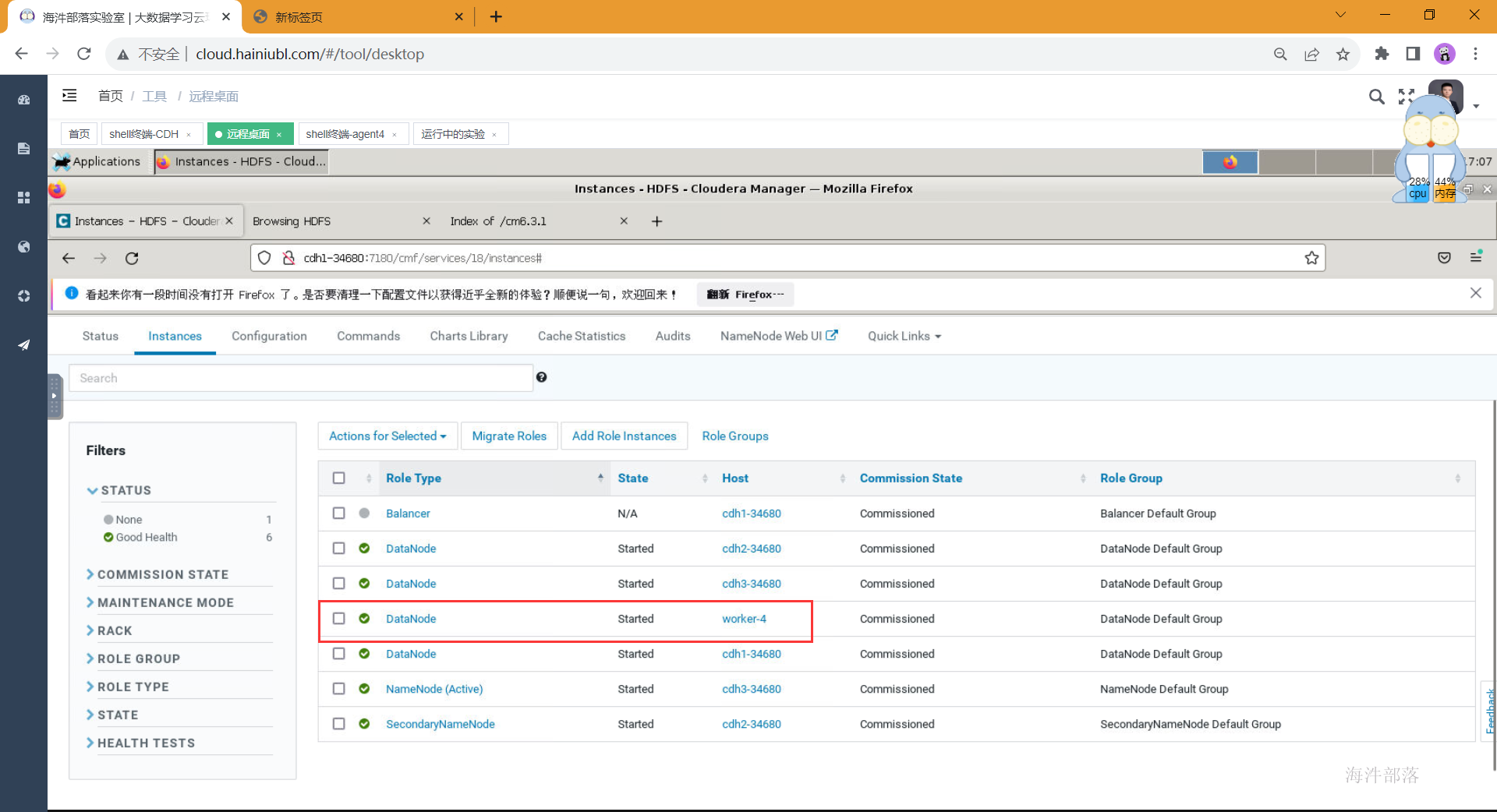1497x812 pixels.
Task: Toggle the select-all checkbox in table header
Action: 338,478
